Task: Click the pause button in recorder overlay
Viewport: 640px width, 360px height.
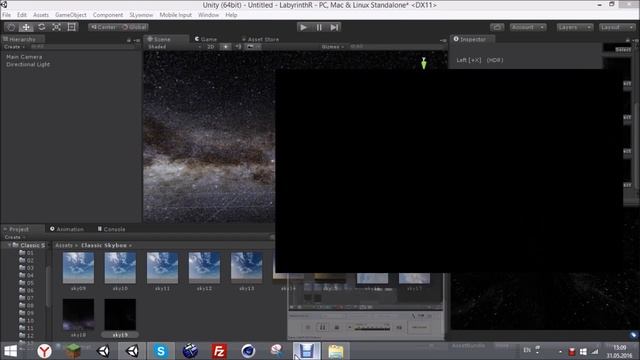Action: pyautogui.click(x=322, y=327)
